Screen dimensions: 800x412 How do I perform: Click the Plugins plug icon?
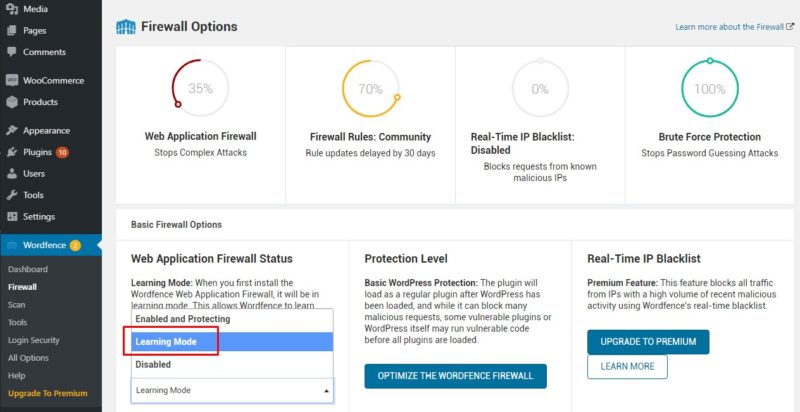pos(12,152)
